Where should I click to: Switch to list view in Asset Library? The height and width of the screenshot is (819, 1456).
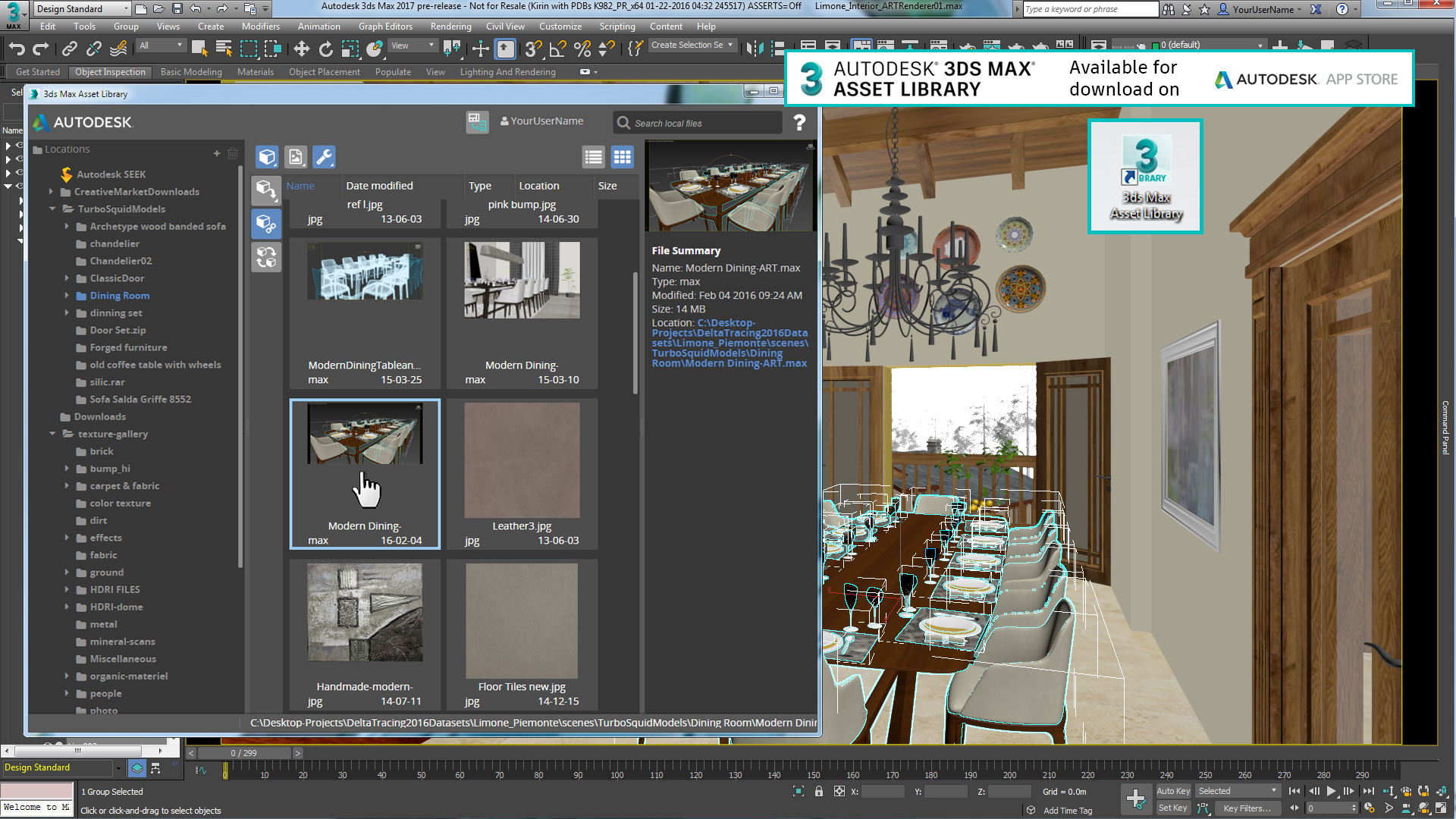[594, 157]
